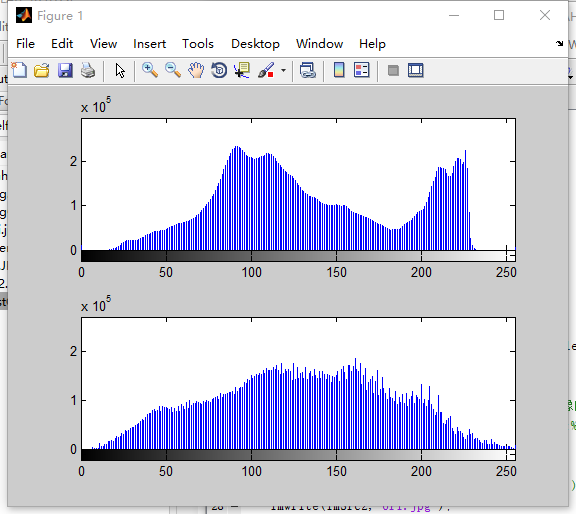Select the Zoom Out magnifier tool

tap(173, 70)
